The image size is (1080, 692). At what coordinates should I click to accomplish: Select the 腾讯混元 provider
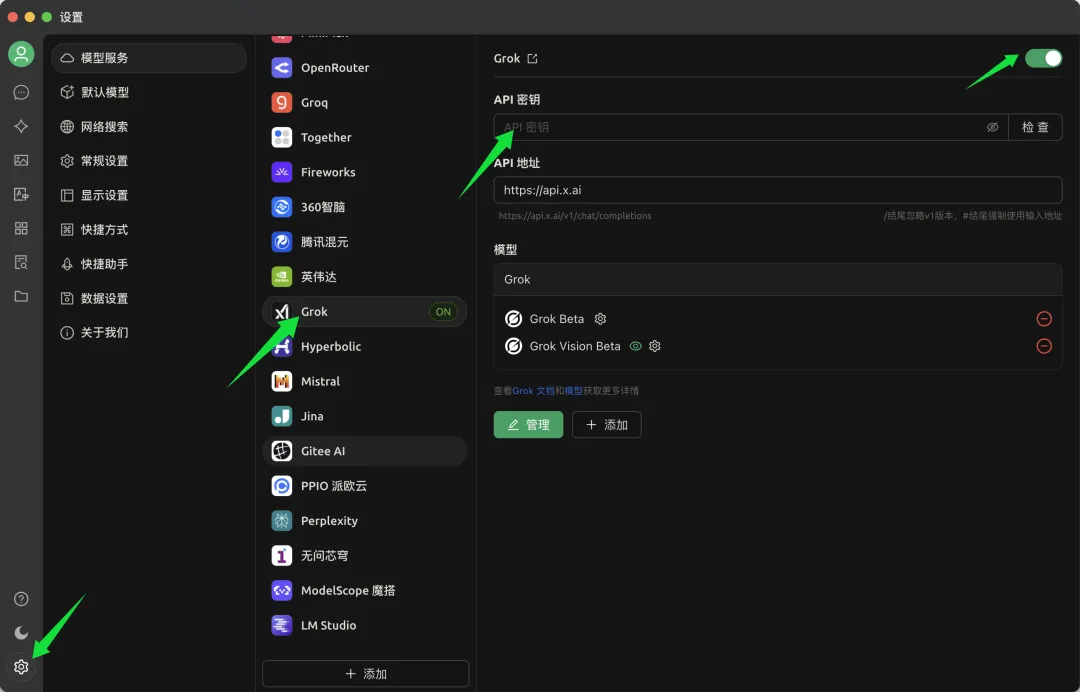point(364,242)
